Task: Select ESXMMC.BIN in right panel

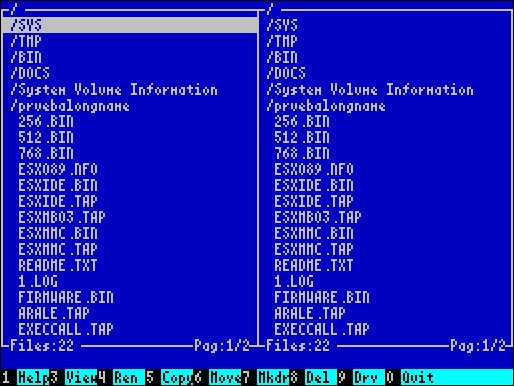Action: click(x=314, y=233)
